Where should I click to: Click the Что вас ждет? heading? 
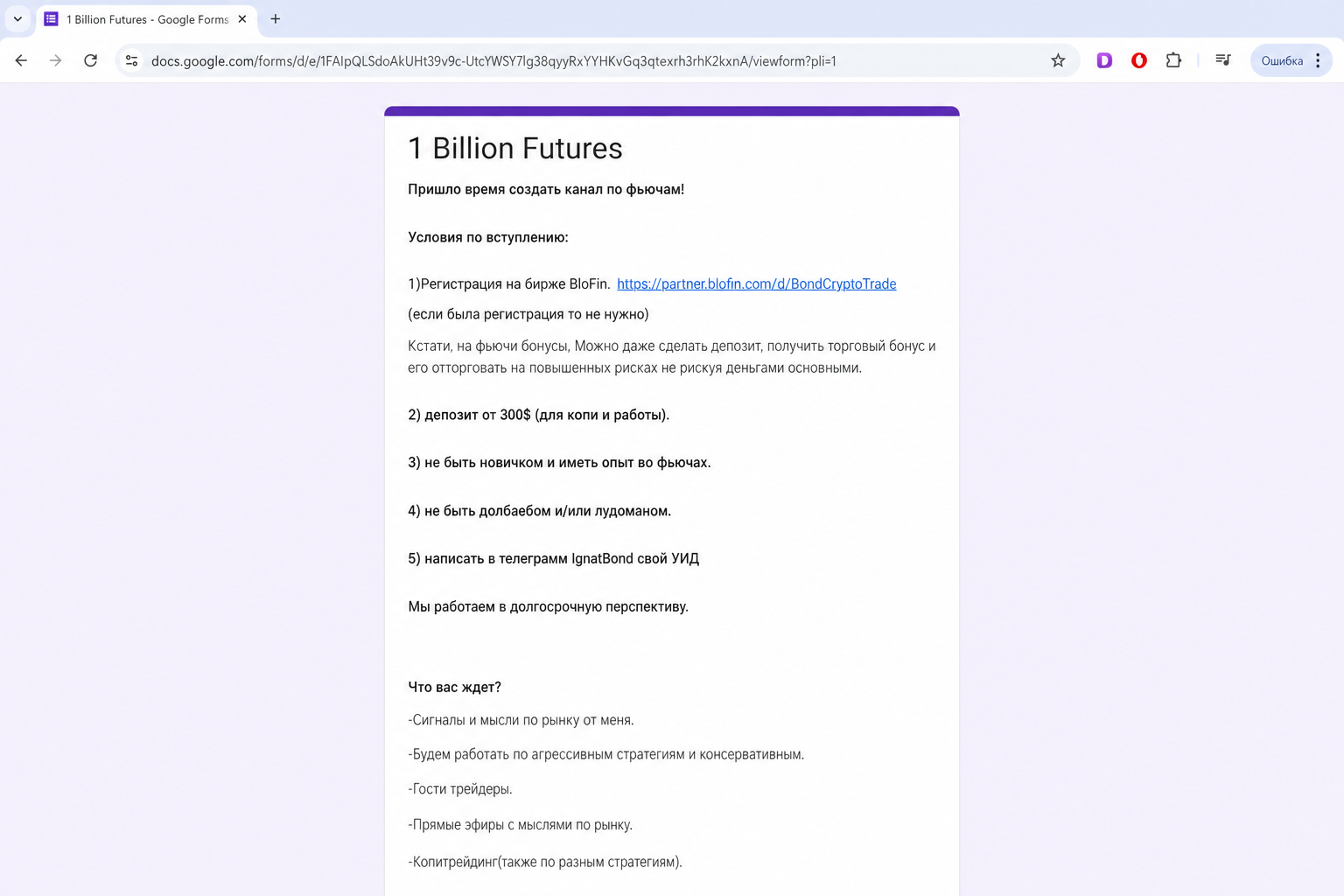coord(454,687)
